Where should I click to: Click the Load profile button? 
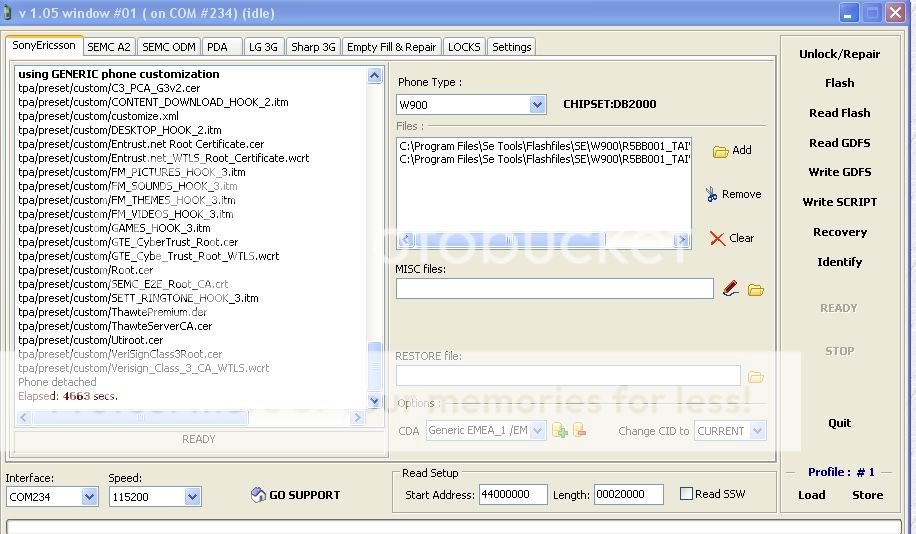pos(811,495)
